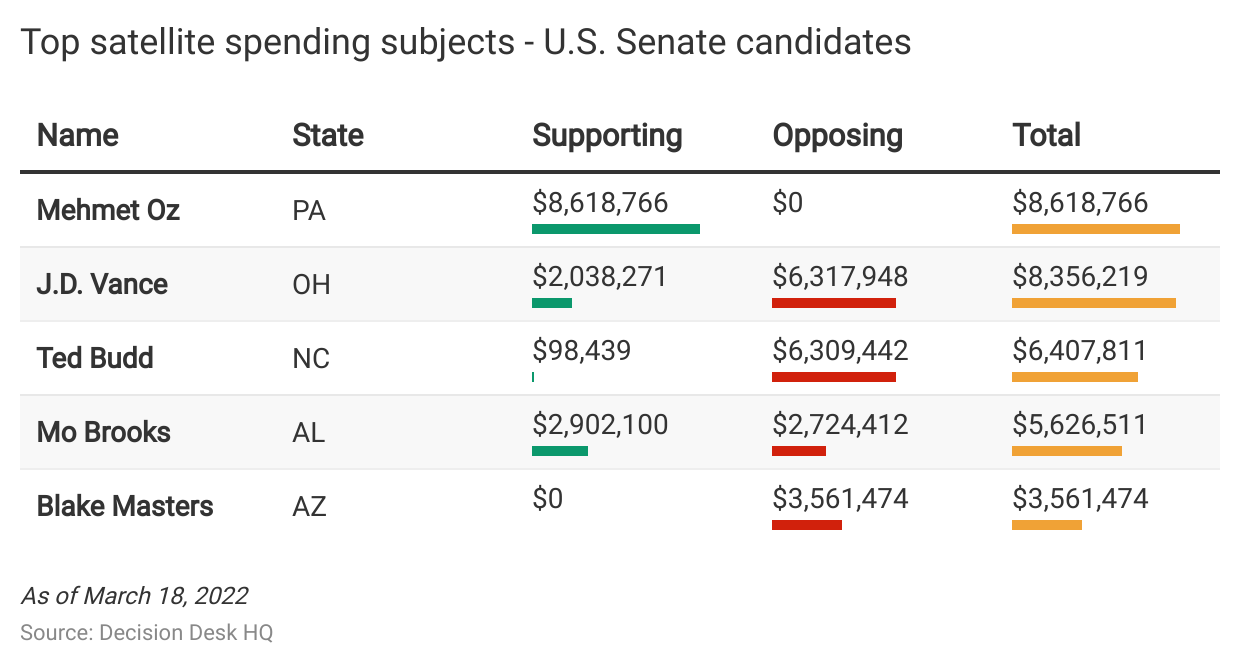This screenshot has width=1240, height=666.
Task: Select the AZ state cell
Action: point(309,506)
